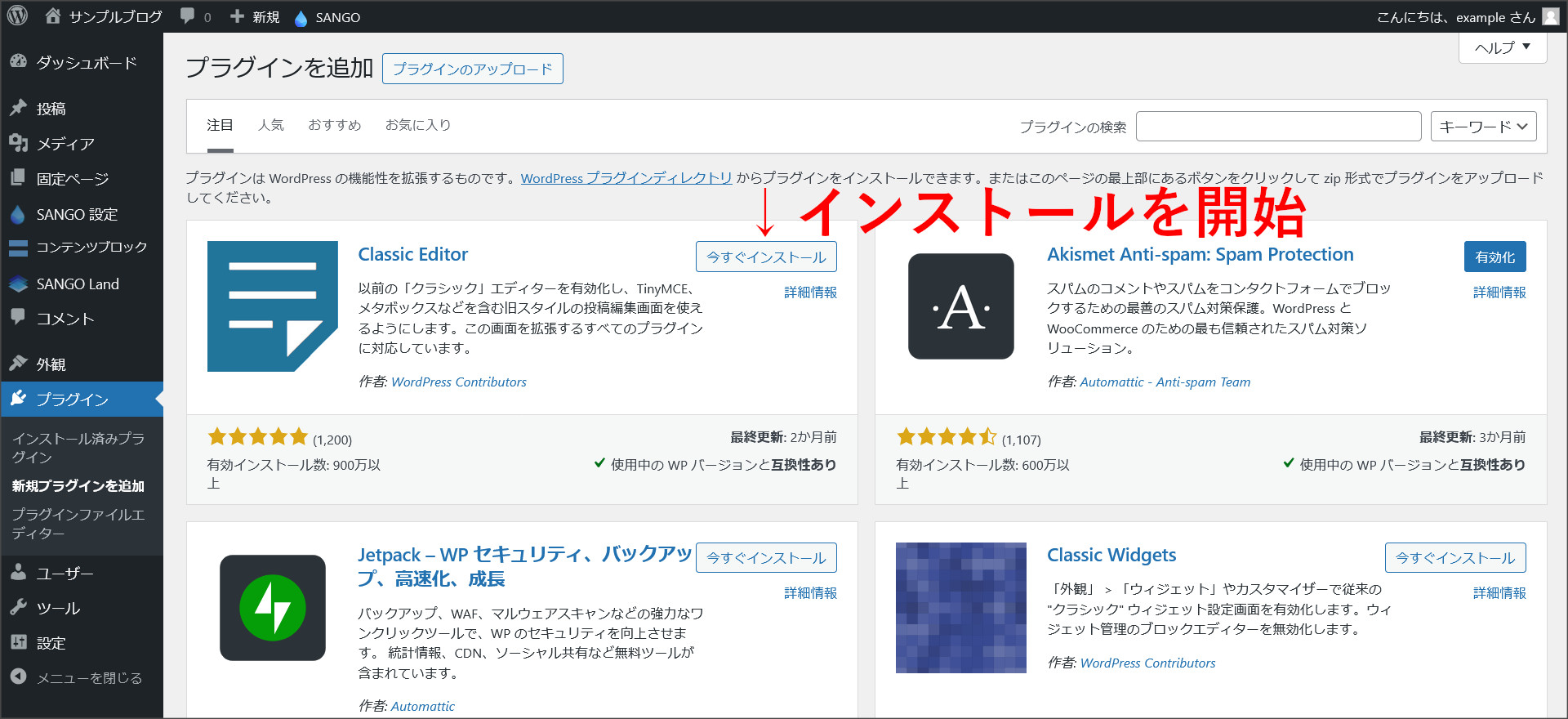Screen dimensions: 1568x719
Task: Focus the プラグインの検索 input field
Action: click(x=1277, y=127)
